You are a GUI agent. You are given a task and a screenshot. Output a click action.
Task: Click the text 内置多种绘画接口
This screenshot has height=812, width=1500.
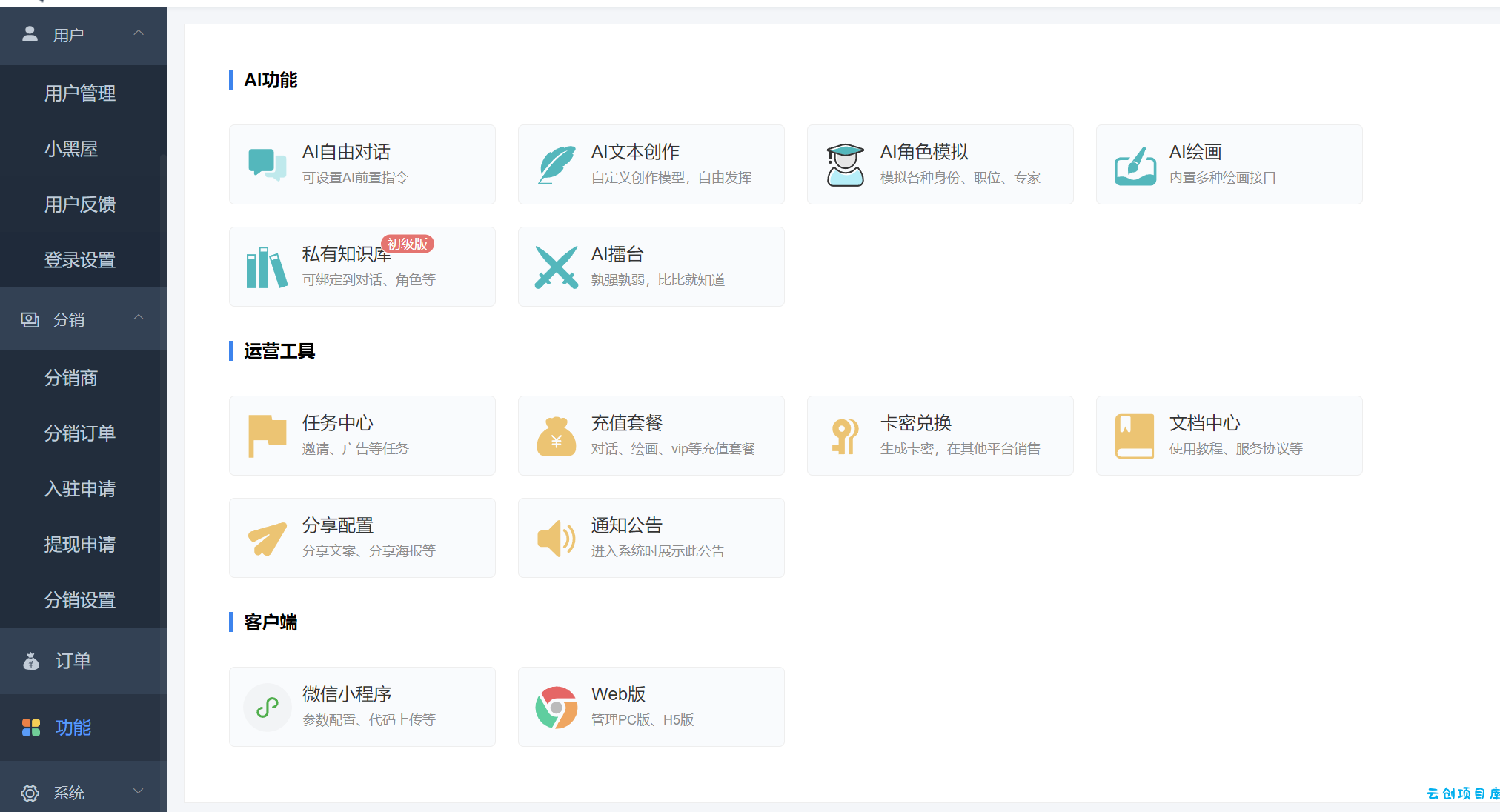pos(1223,178)
